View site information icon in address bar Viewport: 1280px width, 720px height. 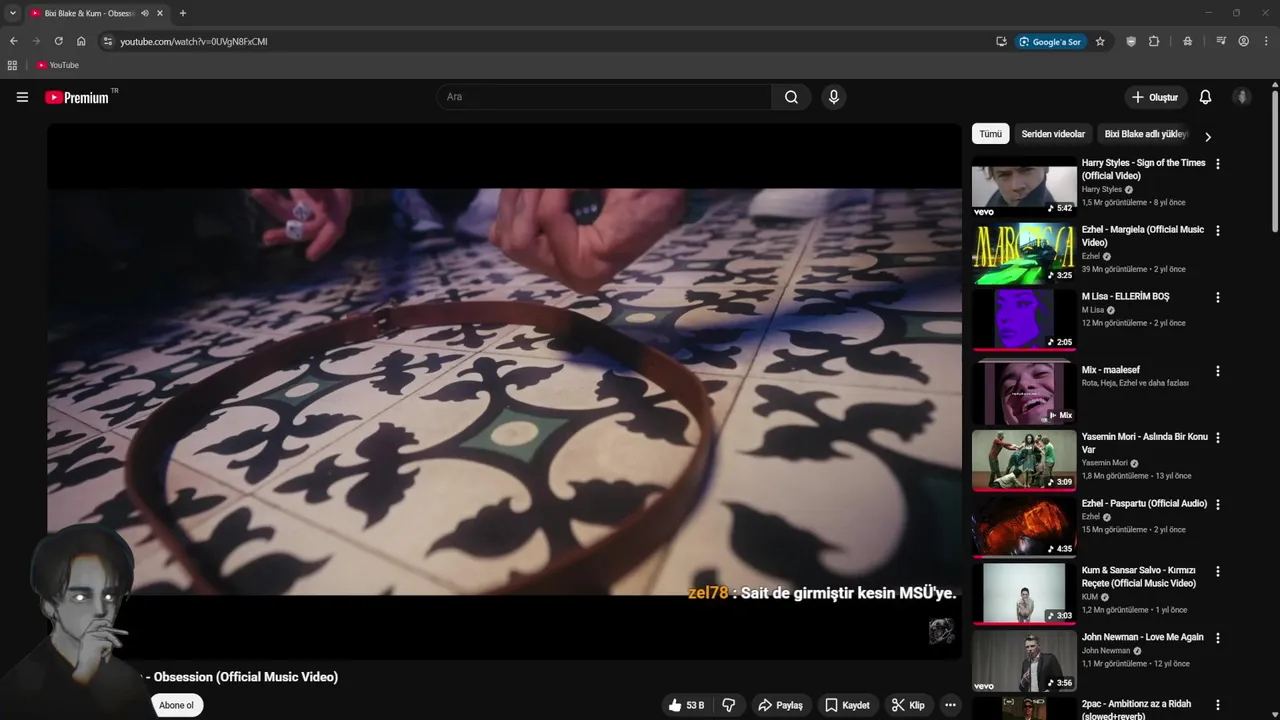point(108,41)
